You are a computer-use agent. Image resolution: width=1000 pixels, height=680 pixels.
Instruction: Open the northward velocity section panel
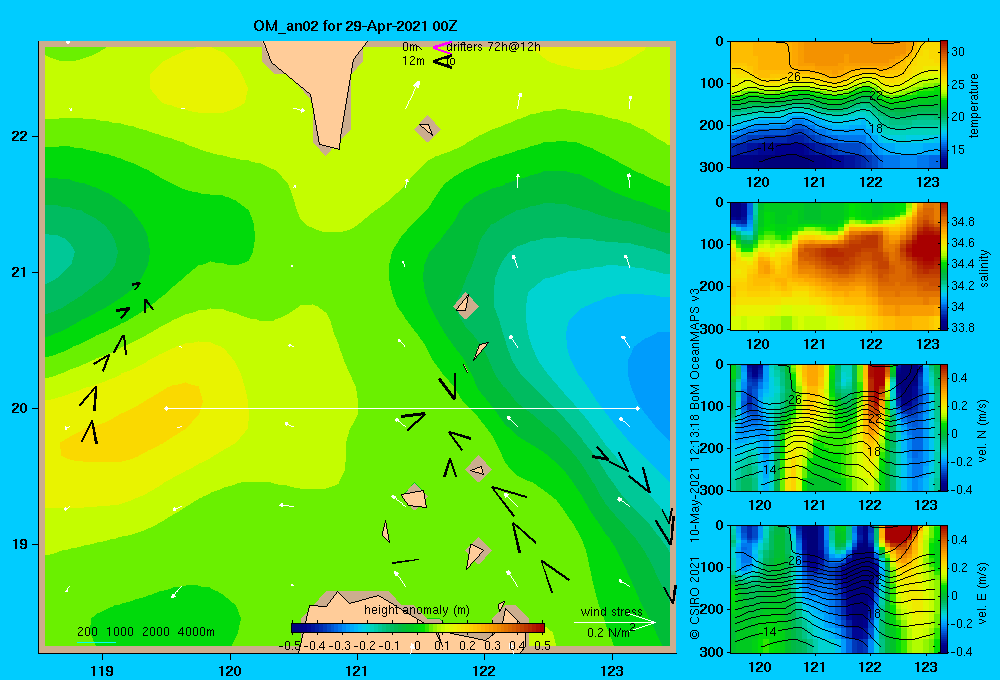click(x=834, y=428)
